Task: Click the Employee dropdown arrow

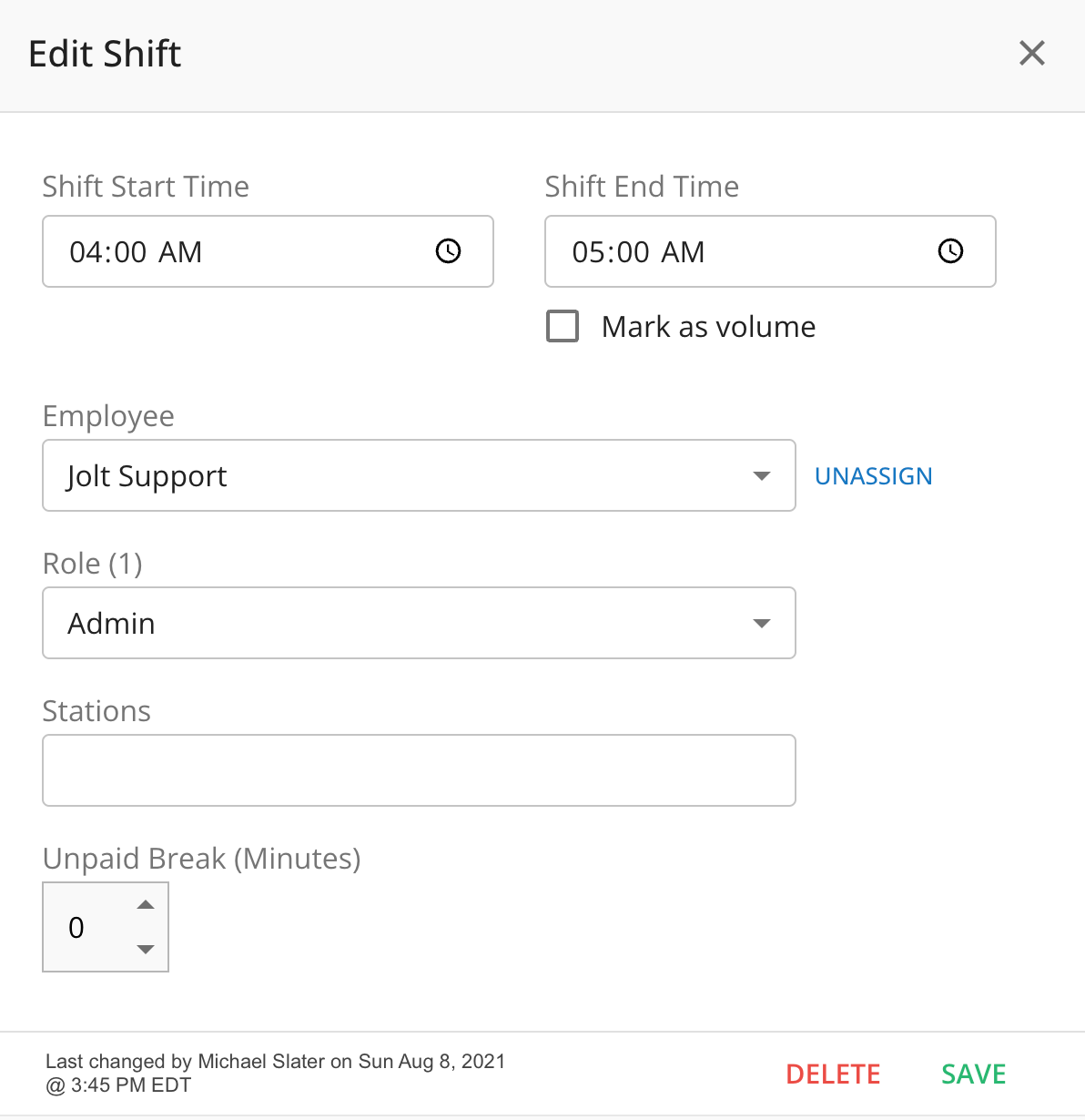Action: point(762,475)
